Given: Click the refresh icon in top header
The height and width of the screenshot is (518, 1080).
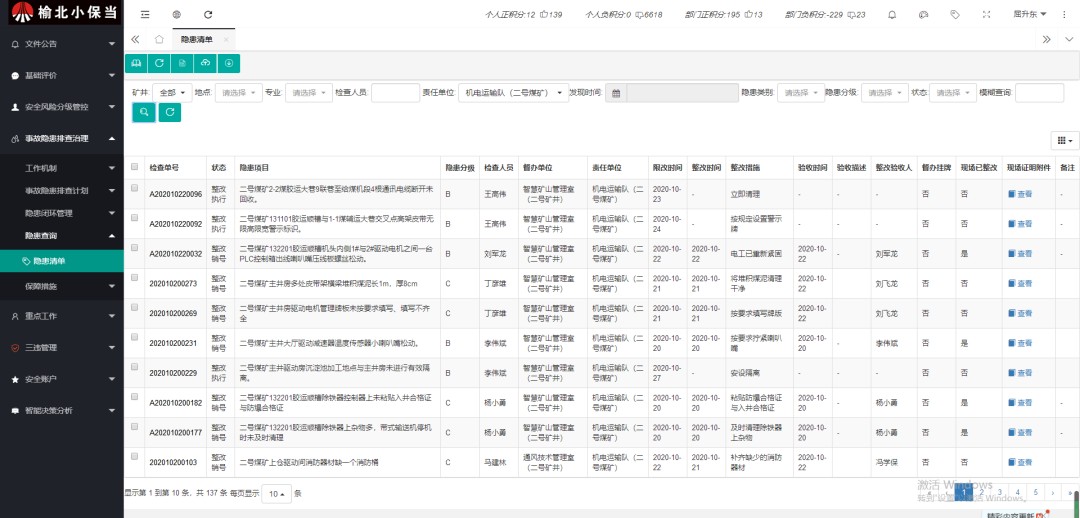Looking at the screenshot, I should pyautogui.click(x=208, y=15).
